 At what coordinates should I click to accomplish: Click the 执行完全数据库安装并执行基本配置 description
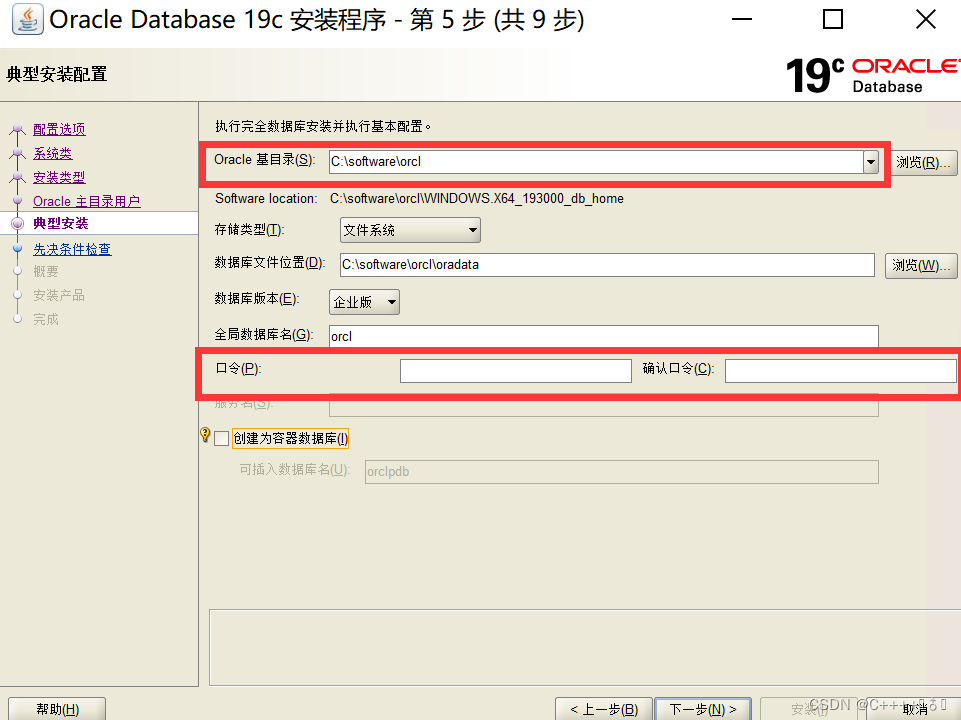pos(322,126)
